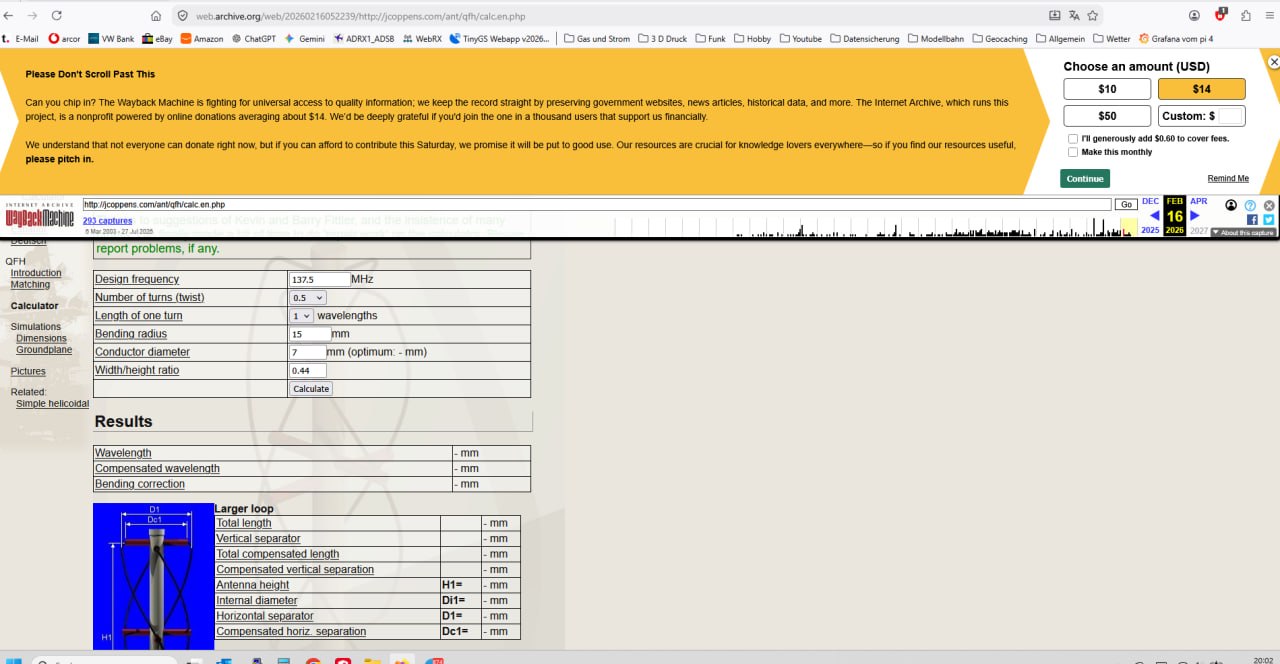Open Funk bookmark folder
1280x664 pixels.
pos(711,39)
